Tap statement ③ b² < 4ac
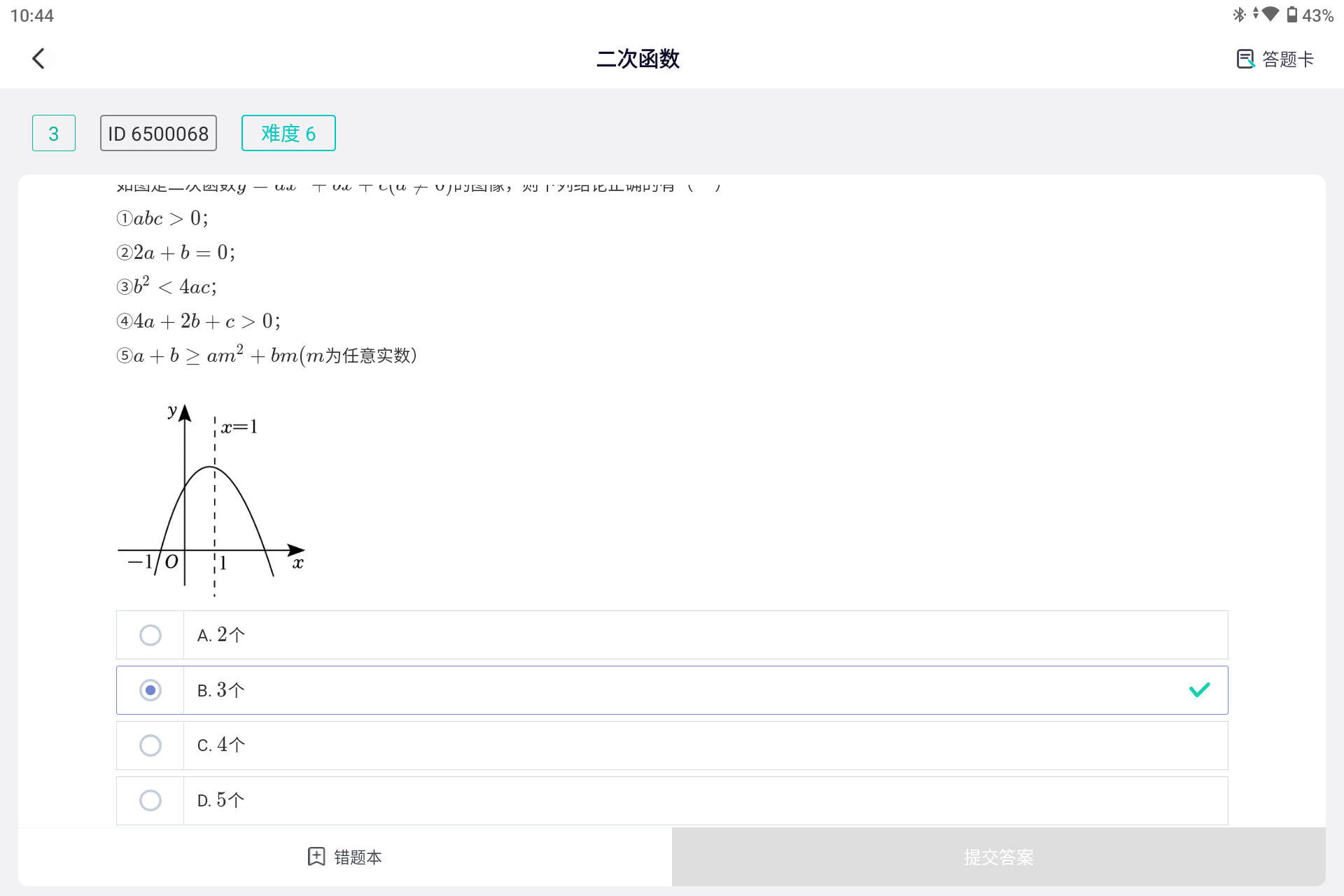 click(167, 286)
